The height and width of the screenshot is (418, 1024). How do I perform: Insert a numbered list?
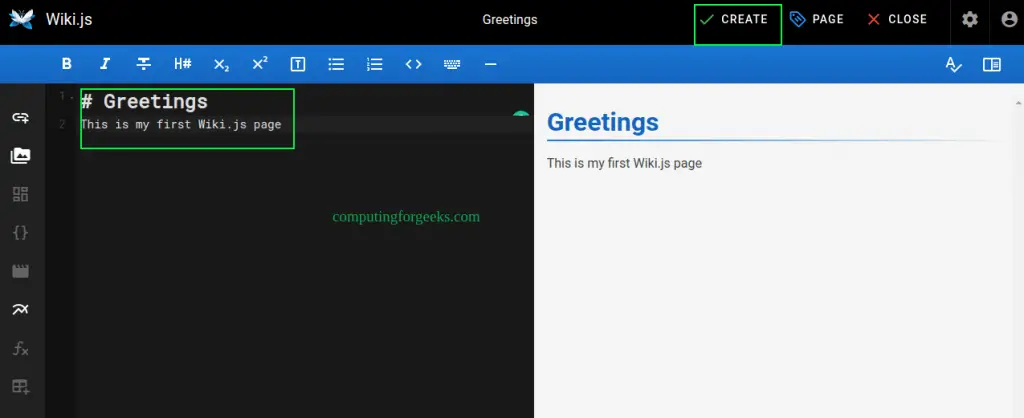click(375, 64)
